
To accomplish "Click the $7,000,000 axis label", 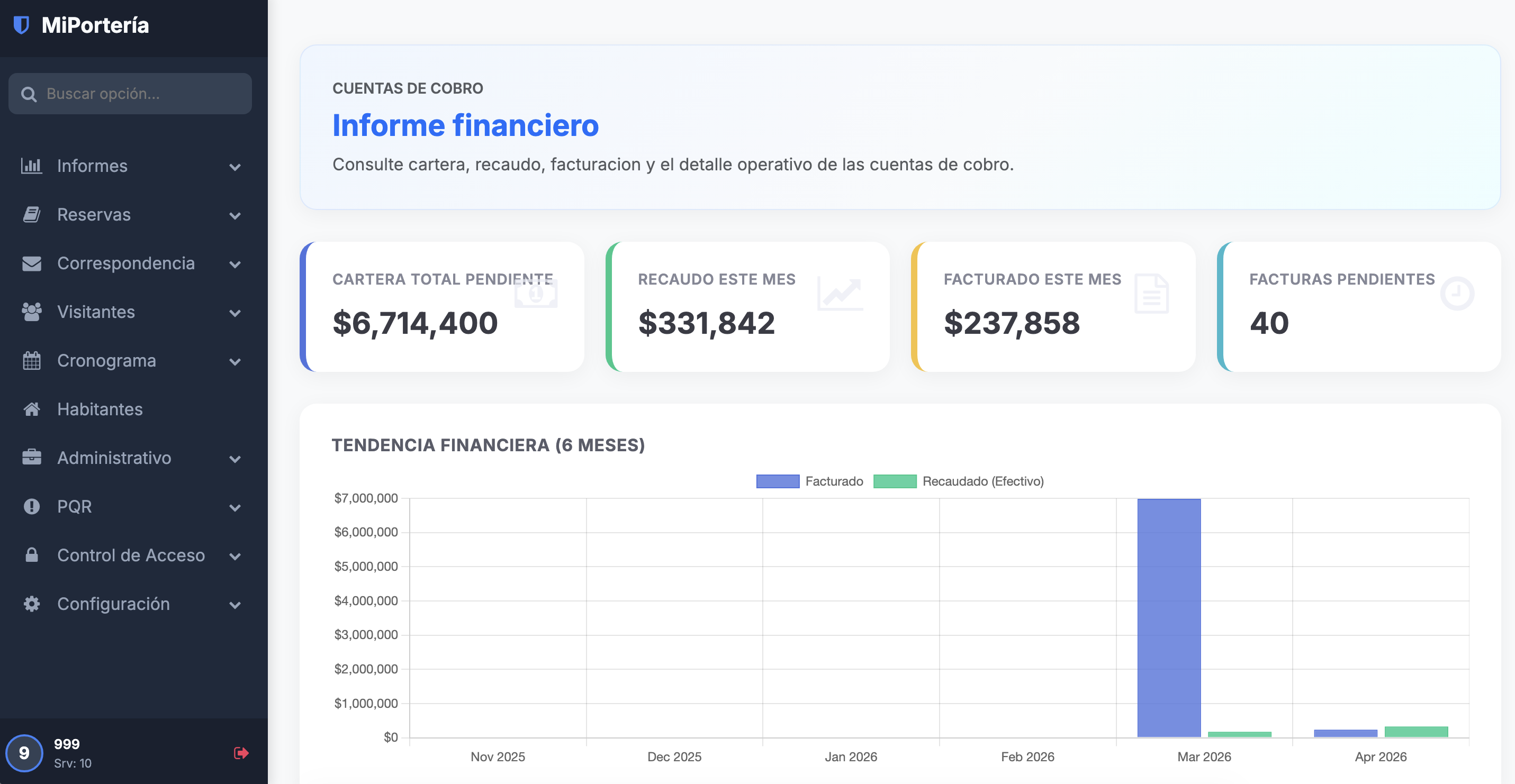I will [x=366, y=498].
